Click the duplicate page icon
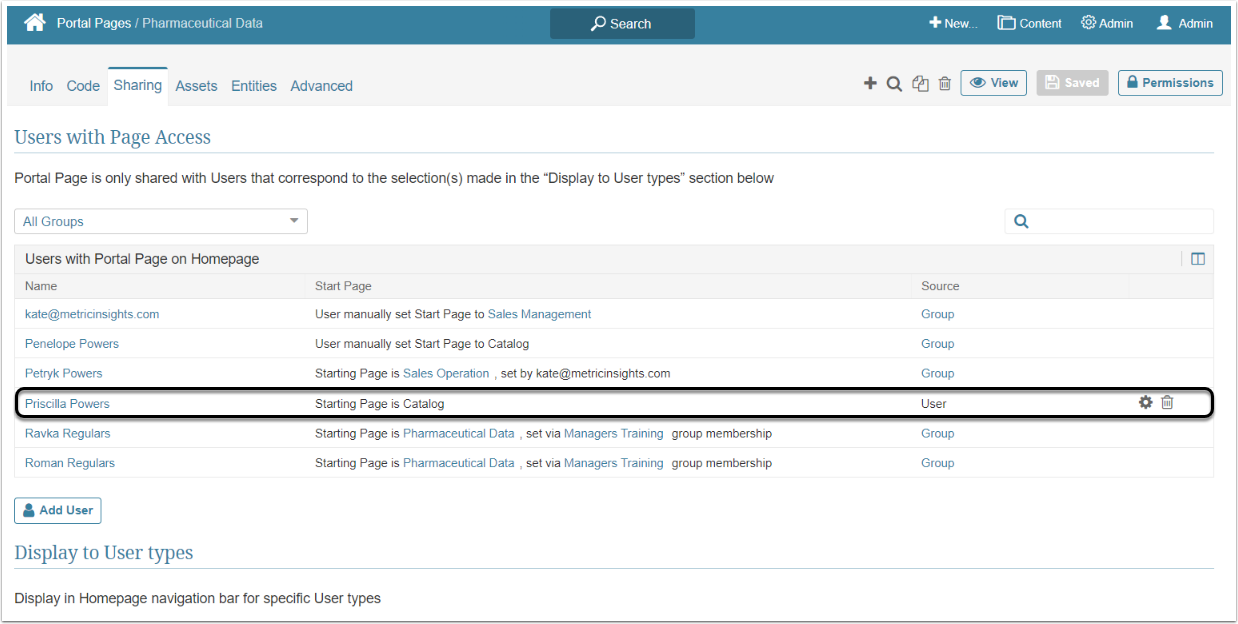Image resolution: width=1238 pixels, height=624 pixels. 920,83
